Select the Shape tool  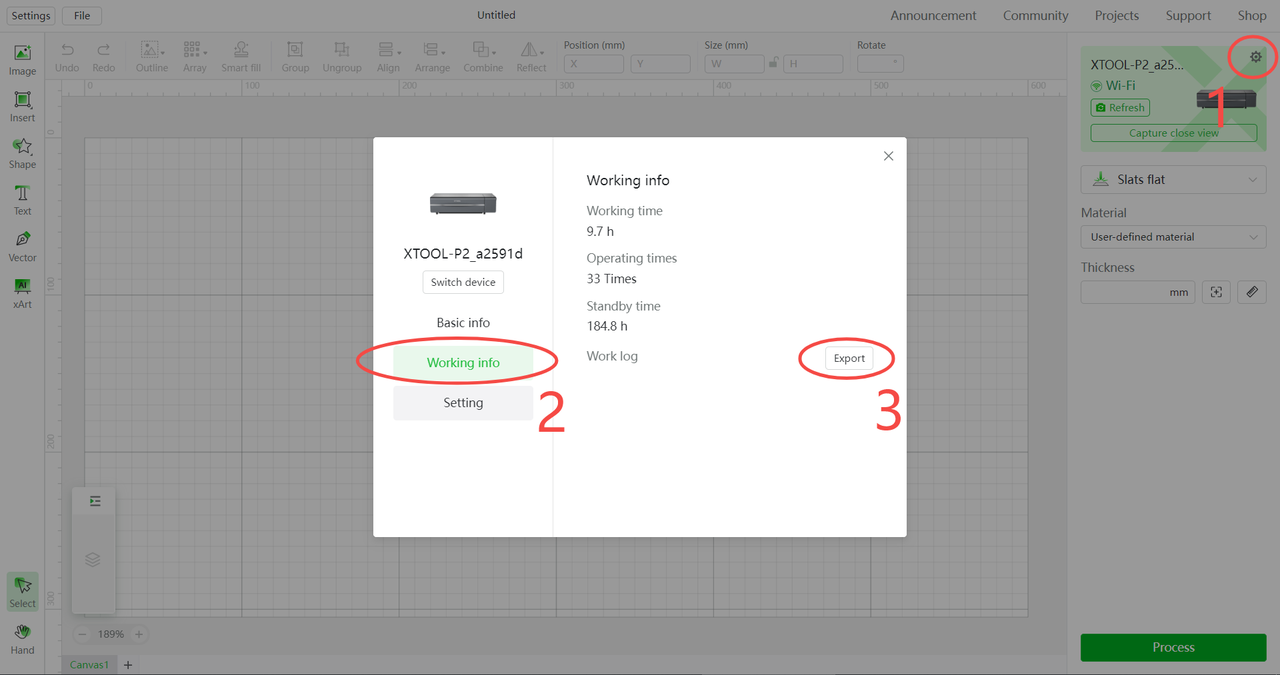tap(22, 152)
